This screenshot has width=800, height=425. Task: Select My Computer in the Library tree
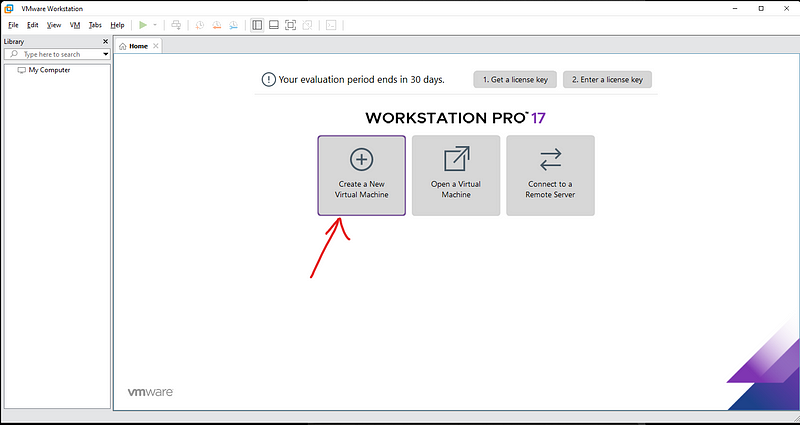click(x=49, y=70)
